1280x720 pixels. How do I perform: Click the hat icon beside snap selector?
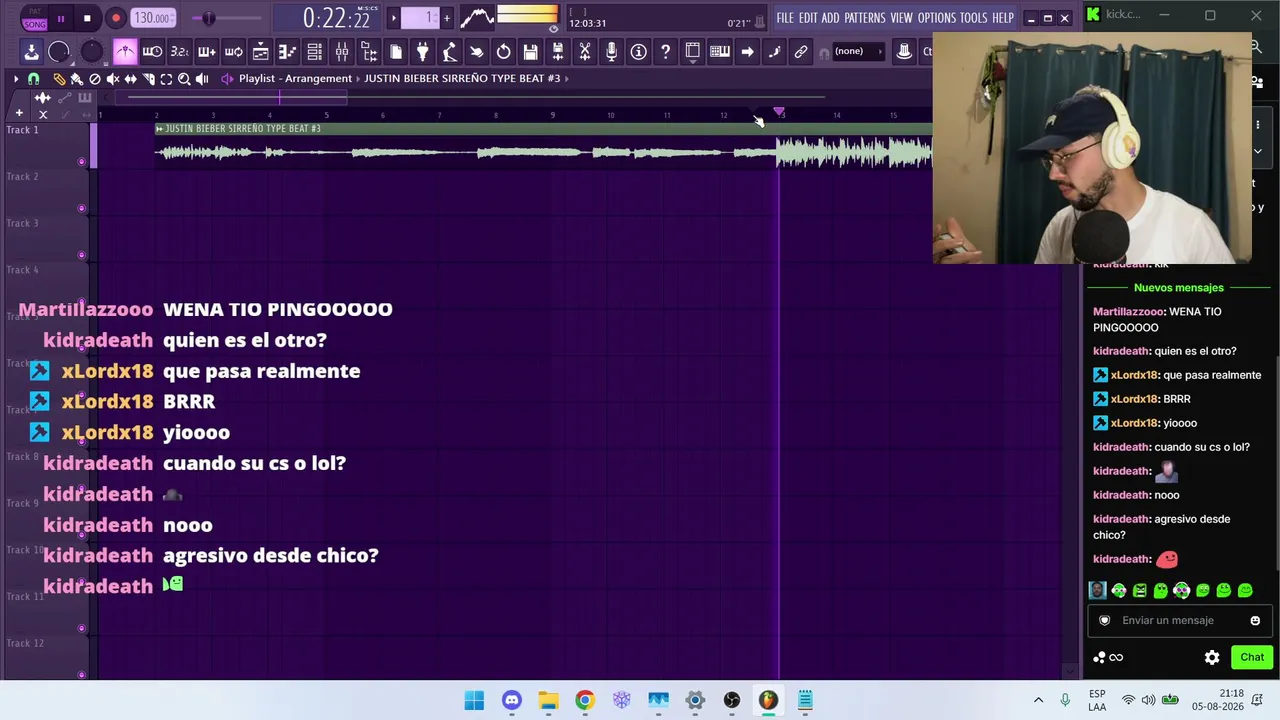904,52
